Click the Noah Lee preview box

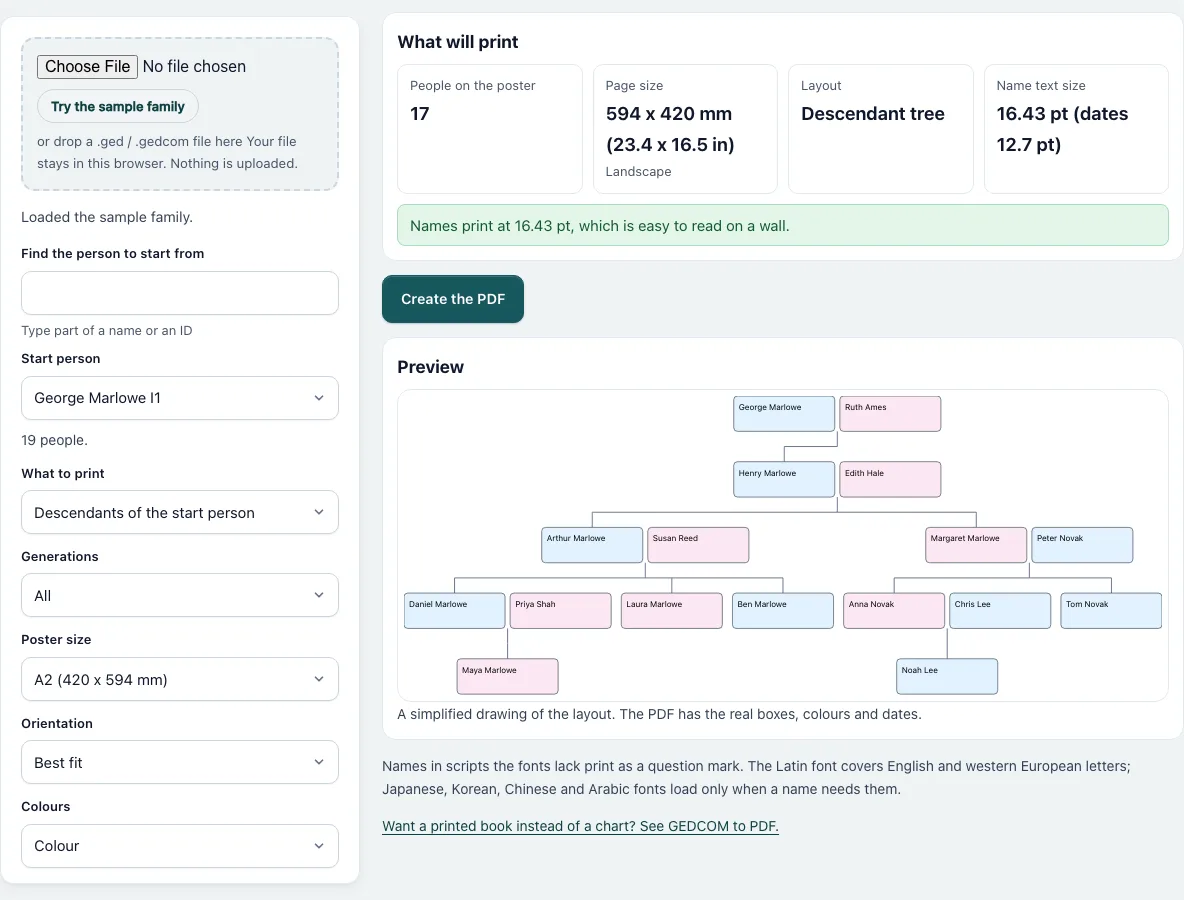(x=947, y=677)
